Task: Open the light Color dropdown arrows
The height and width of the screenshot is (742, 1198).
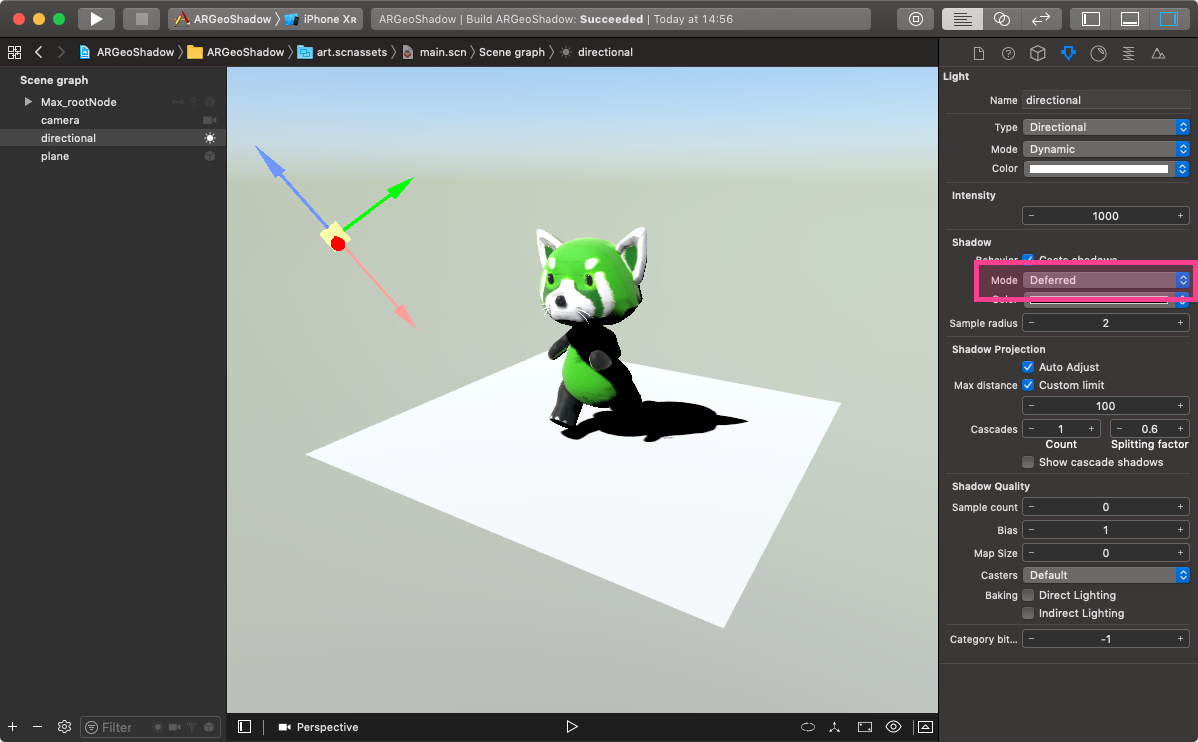Action: pyautogui.click(x=1183, y=169)
